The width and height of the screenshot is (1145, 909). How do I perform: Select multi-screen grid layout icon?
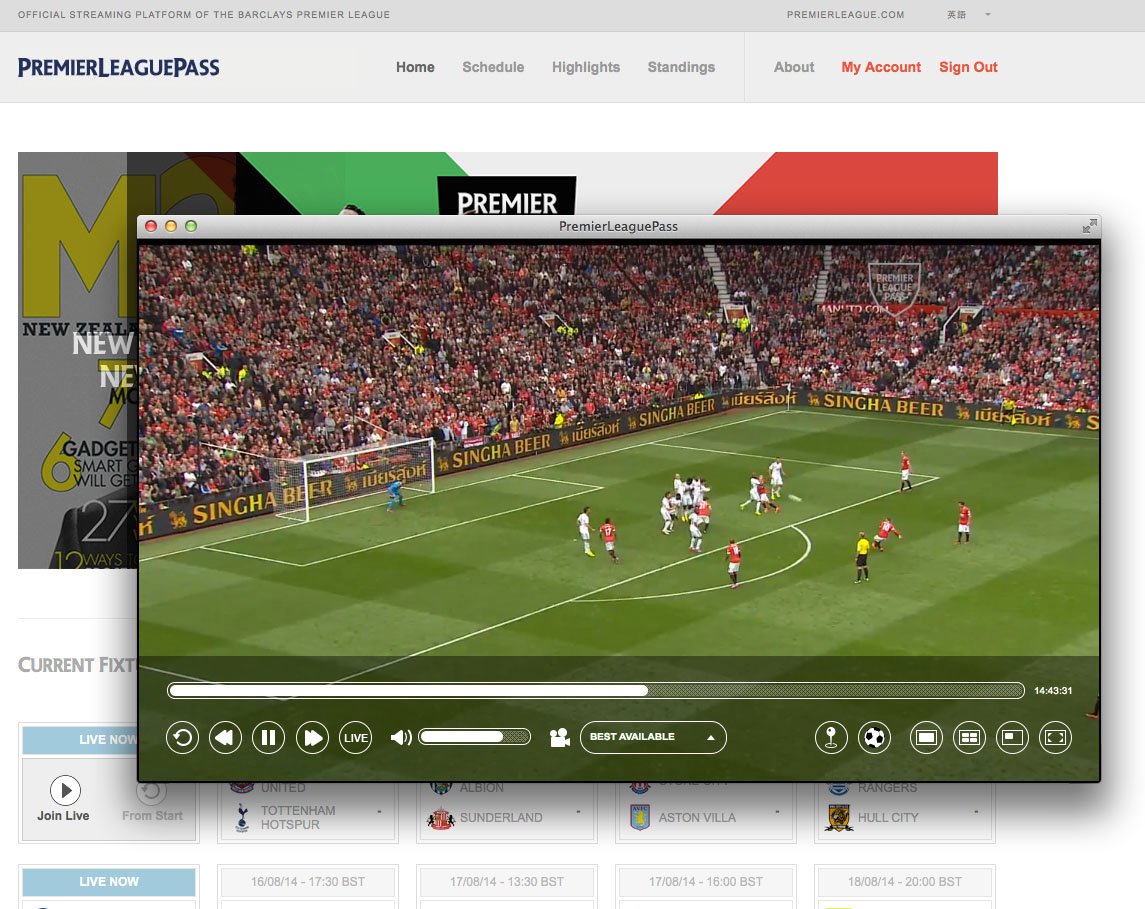tap(969, 737)
